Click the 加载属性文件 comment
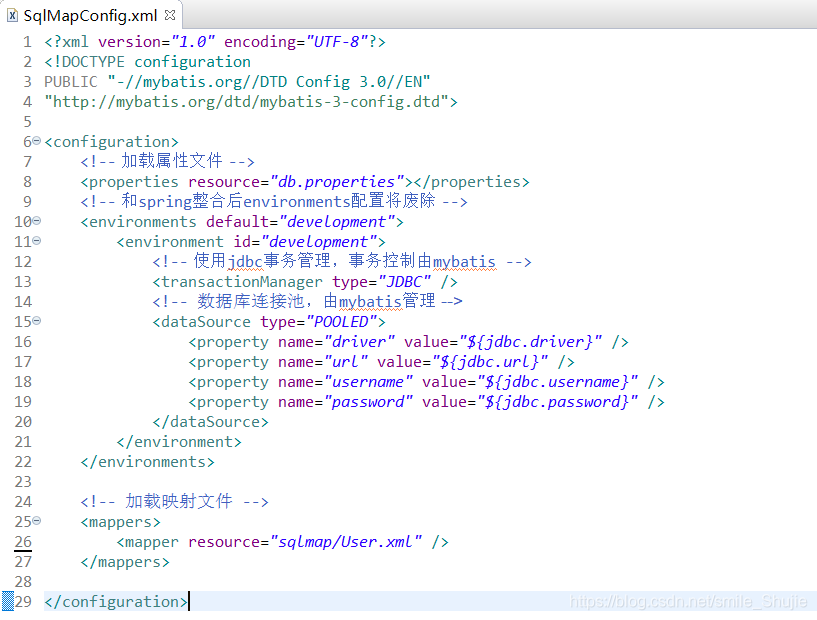The width and height of the screenshot is (817, 620). tap(167, 162)
